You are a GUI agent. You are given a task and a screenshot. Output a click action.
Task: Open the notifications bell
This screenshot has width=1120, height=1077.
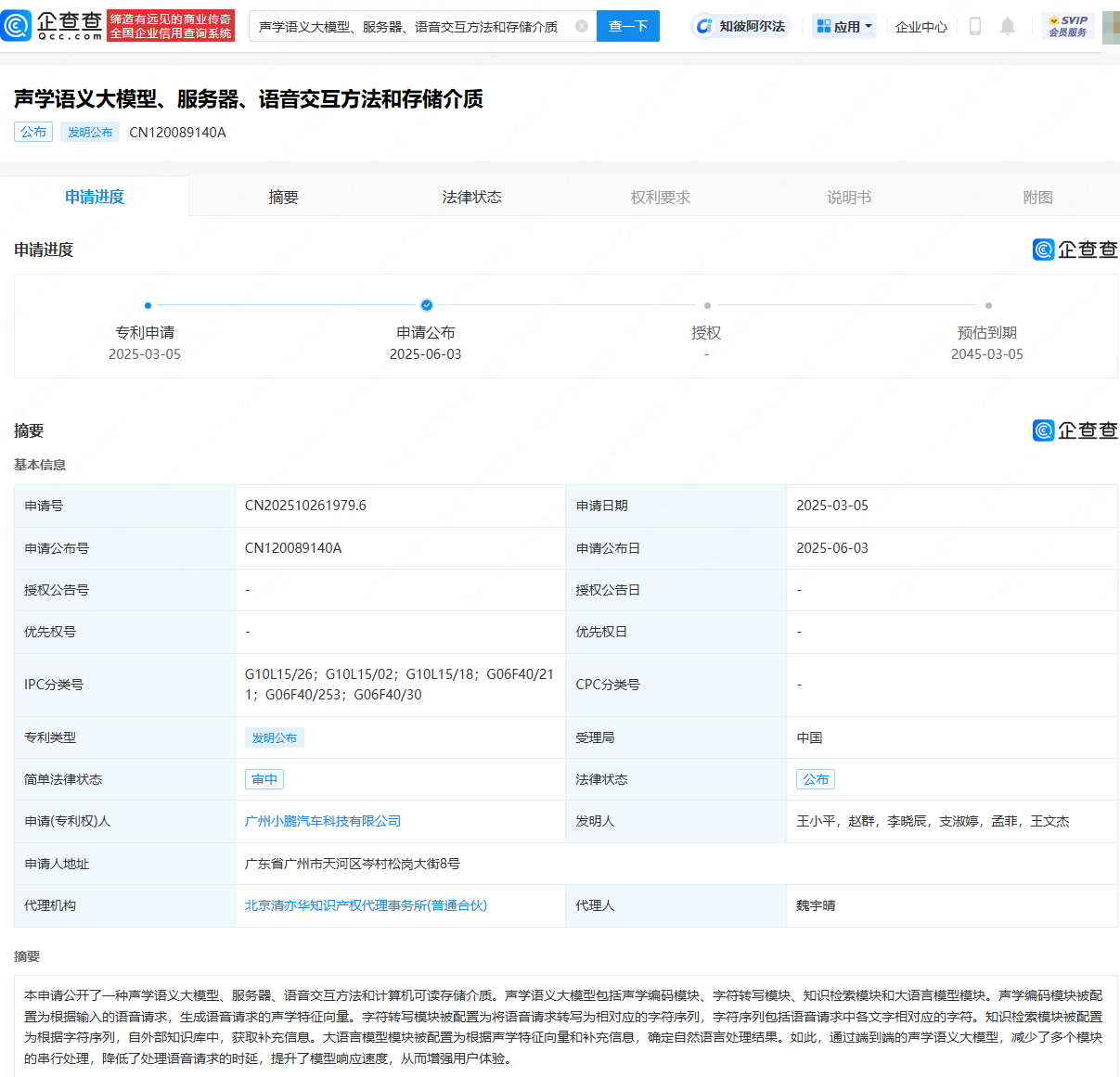pos(1008,26)
